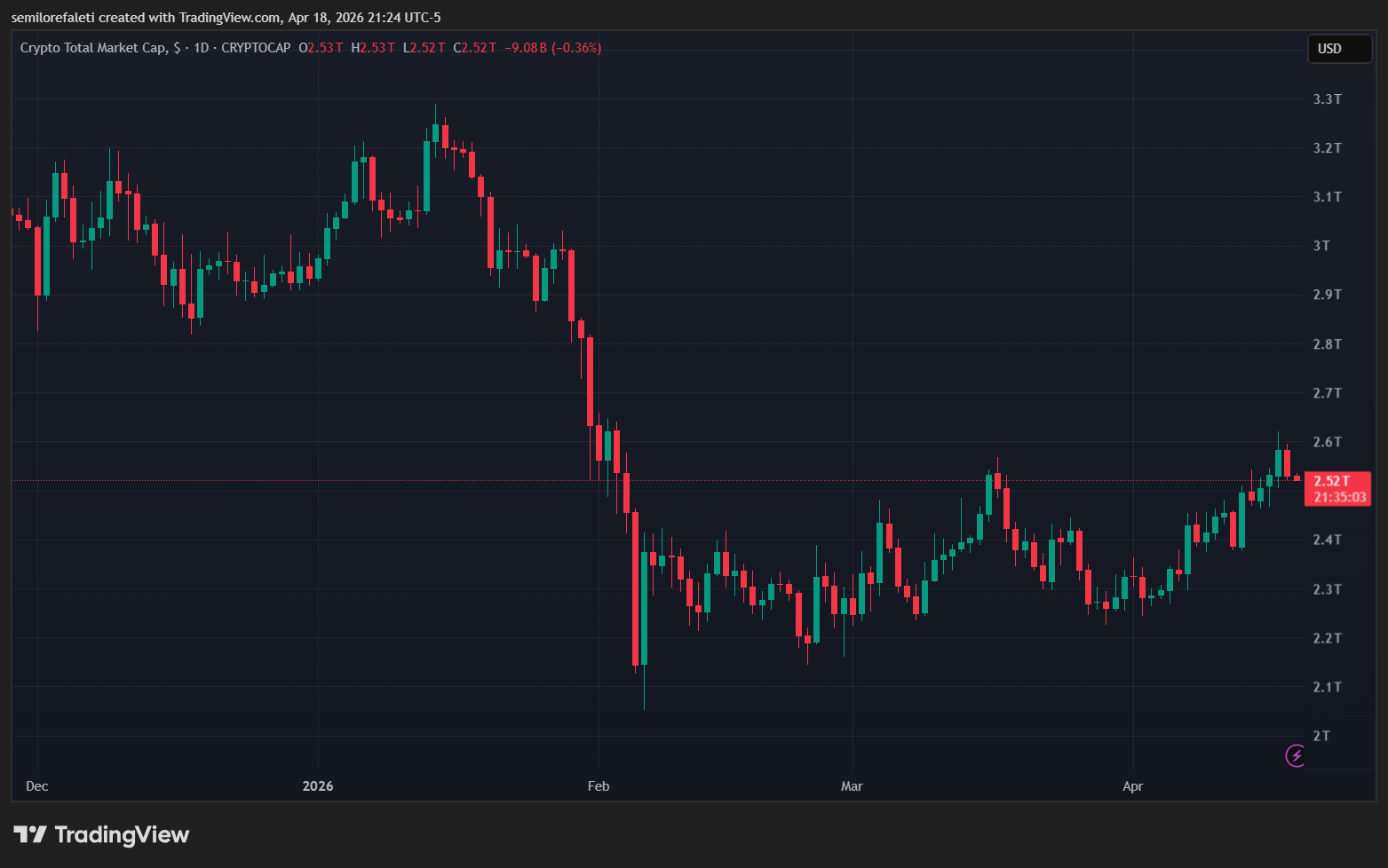
Task: Click the open value O2.53T
Action: pyautogui.click(x=320, y=48)
